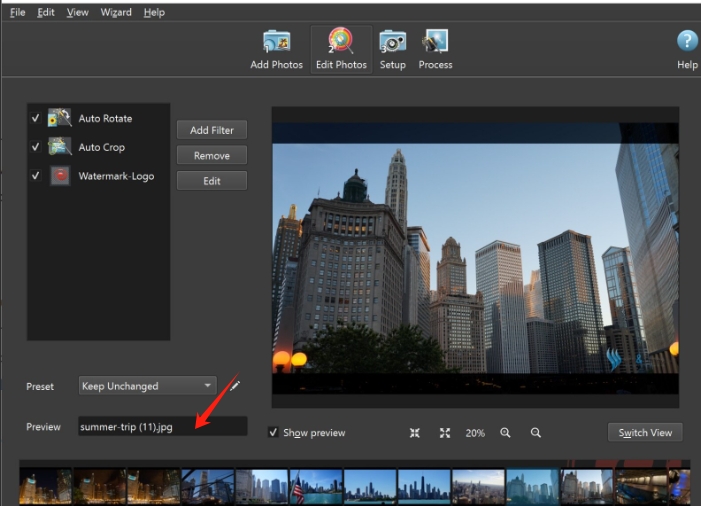Click the Remove button

[211, 156]
